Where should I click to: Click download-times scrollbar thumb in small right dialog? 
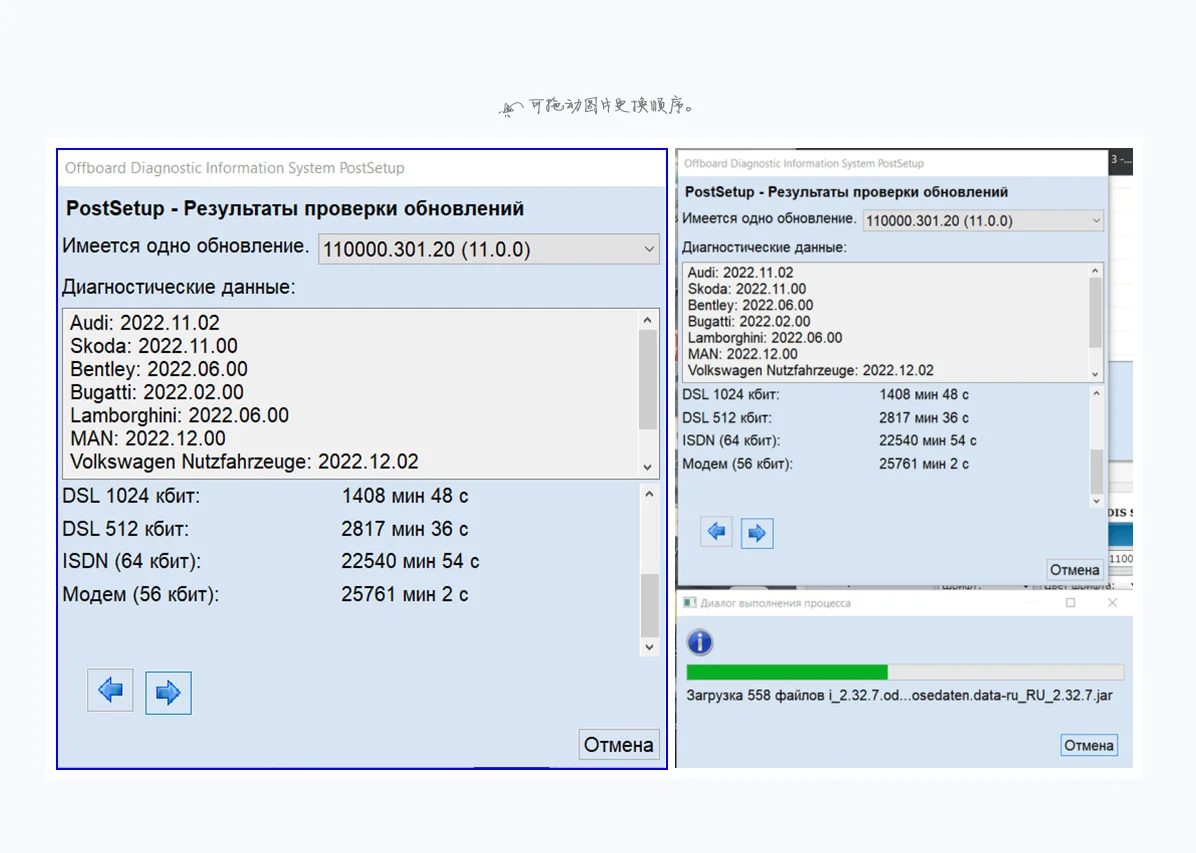click(1096, 472)
